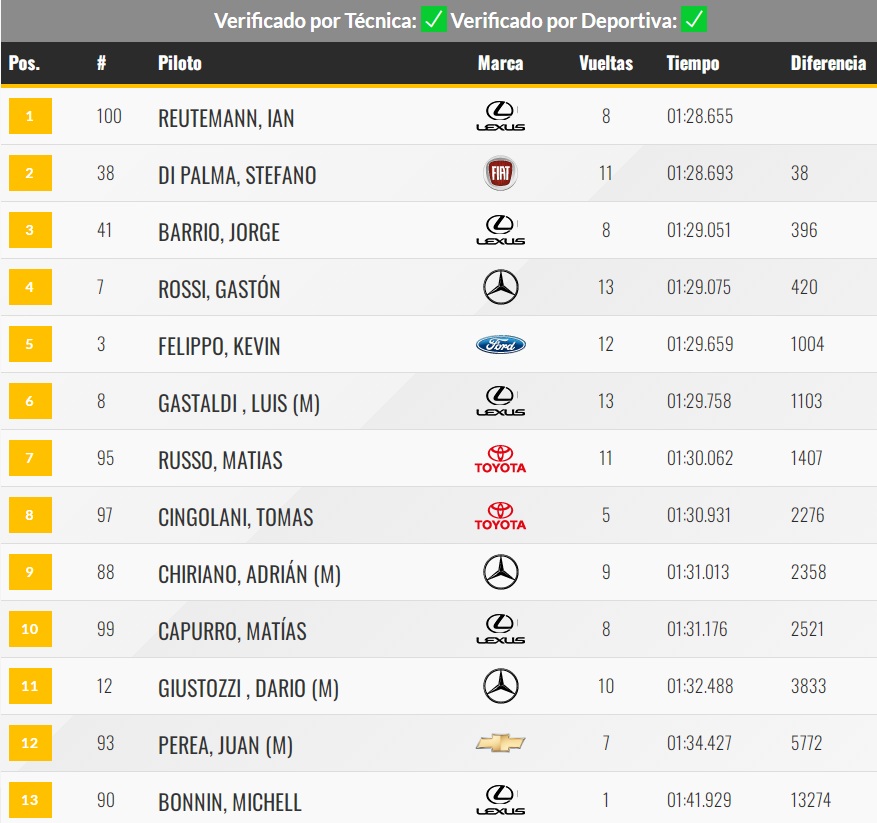
Task: Open driver REUTEMANN, IAN
Action: [226, 118]
